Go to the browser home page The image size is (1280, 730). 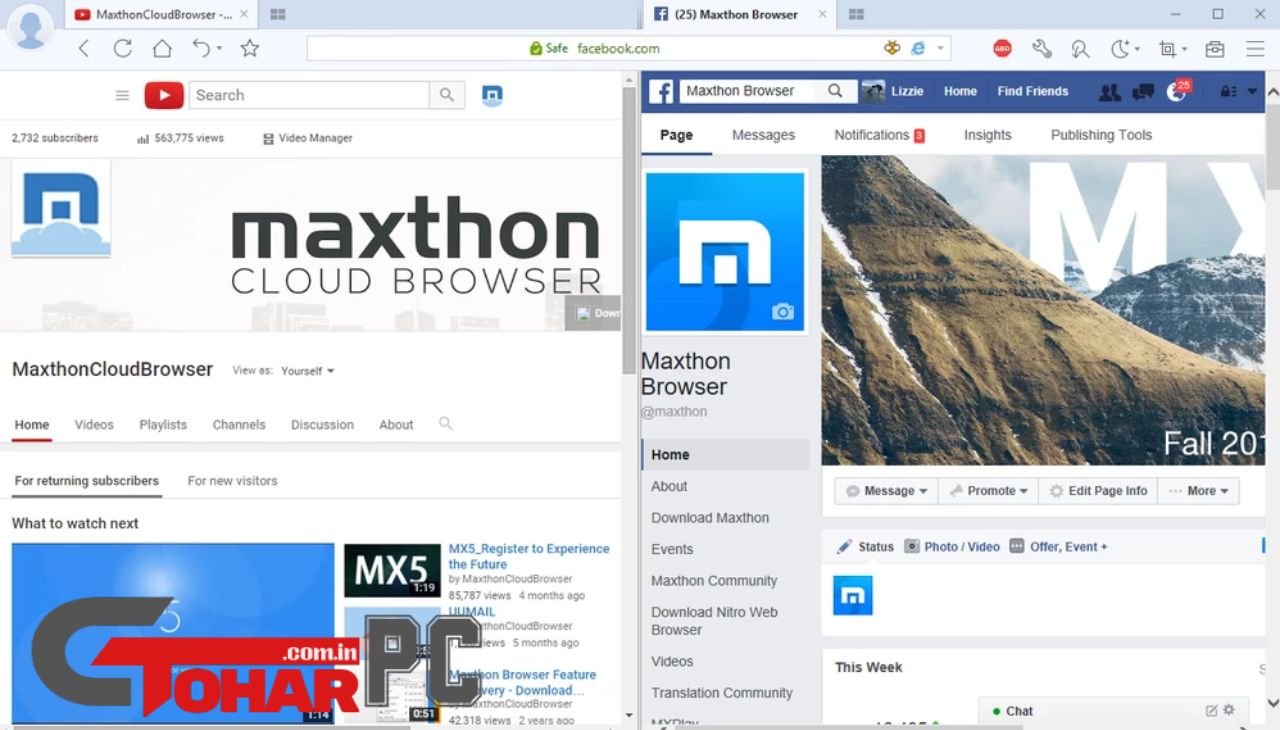pos(162,48)
